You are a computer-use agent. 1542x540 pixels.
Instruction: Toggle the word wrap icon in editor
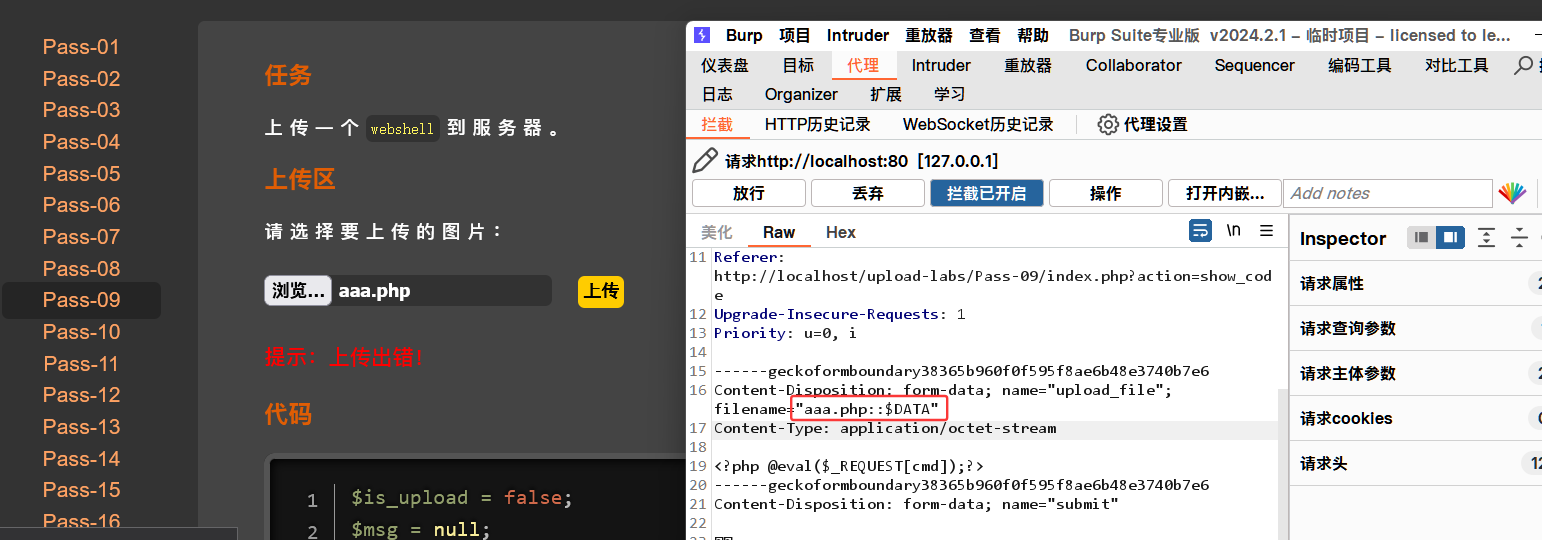pyautogui.click(x=1200, y=231)
